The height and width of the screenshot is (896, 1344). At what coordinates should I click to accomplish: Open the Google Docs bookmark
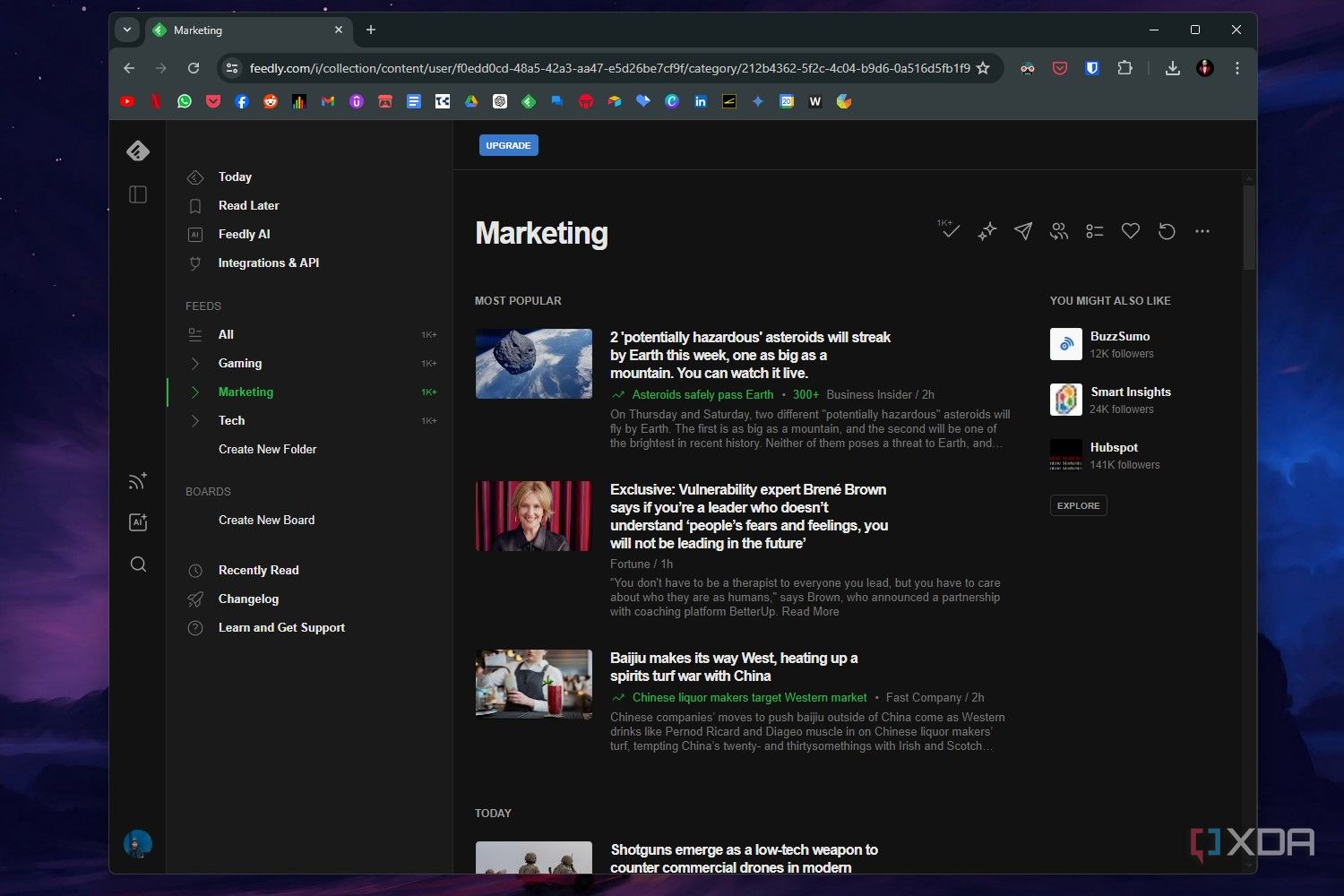[414, 102]
